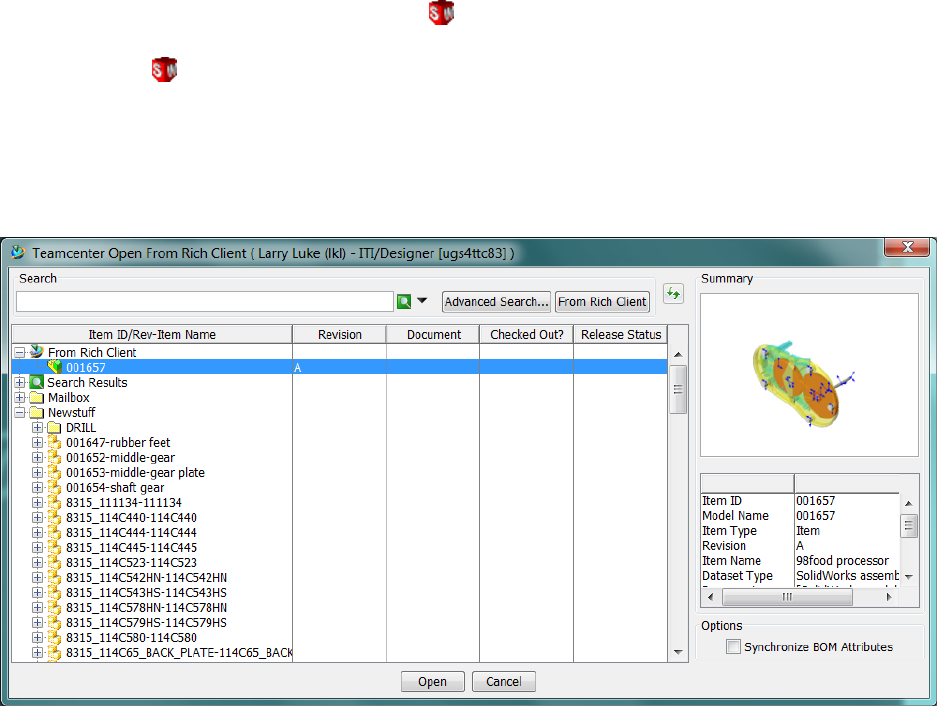Click the tree list scroll-down arrow
This screenshot has height=706, width=937.
point(678,652)
